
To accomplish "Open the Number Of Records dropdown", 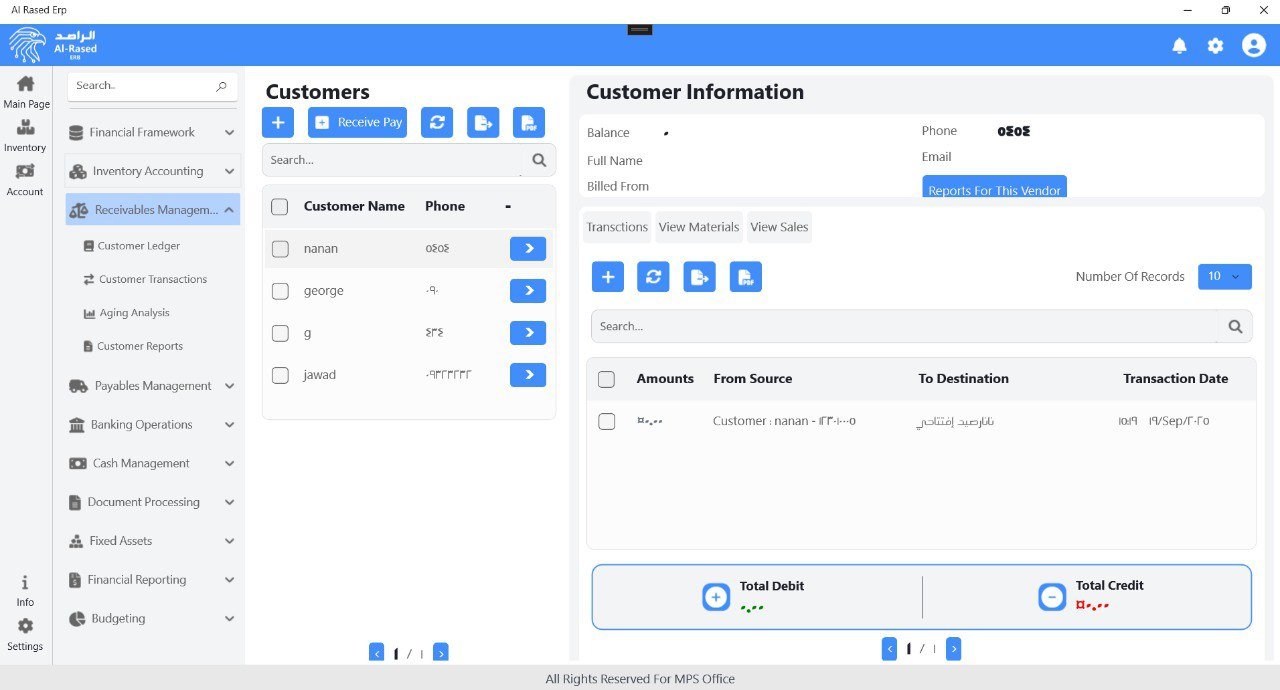I will [1224, 277].
